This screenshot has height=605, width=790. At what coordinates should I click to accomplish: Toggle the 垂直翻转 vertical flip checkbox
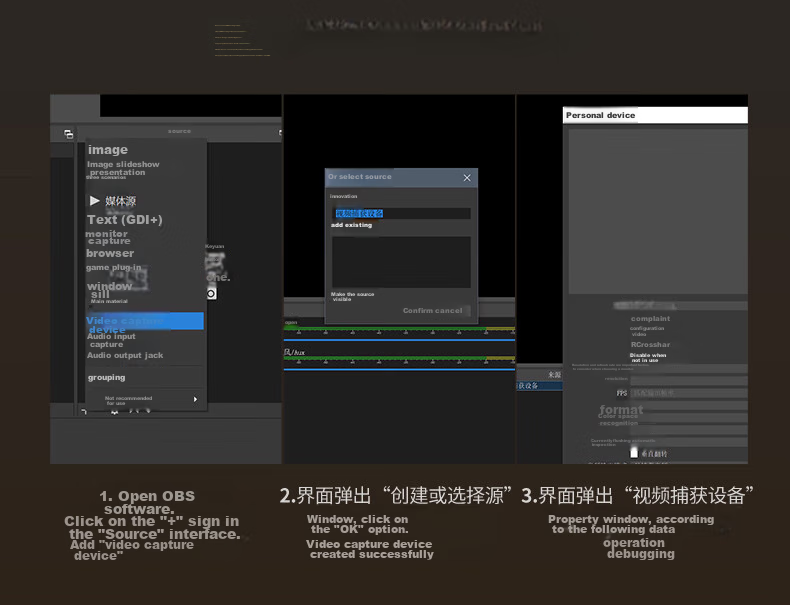(634, 453)
